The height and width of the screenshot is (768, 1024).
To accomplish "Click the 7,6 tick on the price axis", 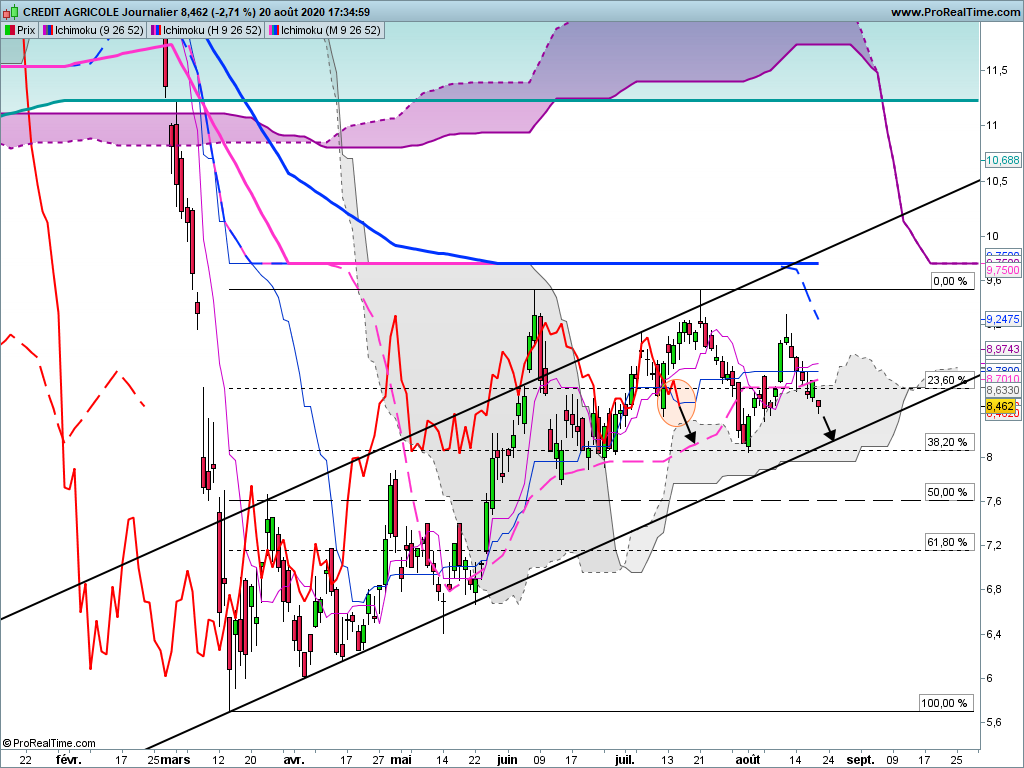I will 993,502.
